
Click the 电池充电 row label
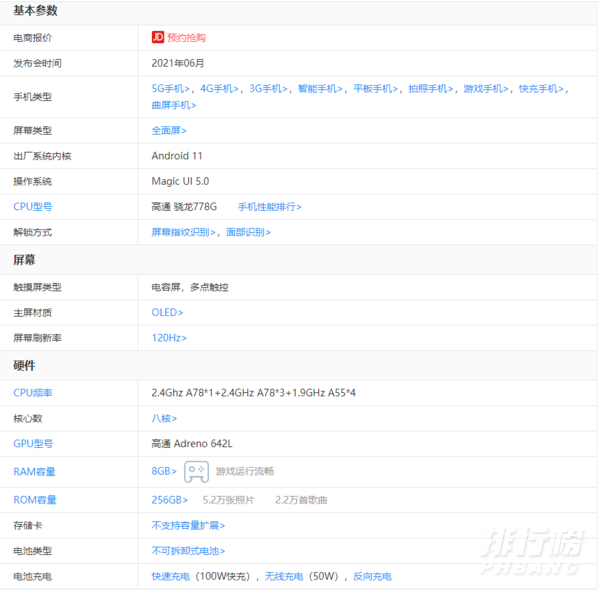(x=33, y=577)
